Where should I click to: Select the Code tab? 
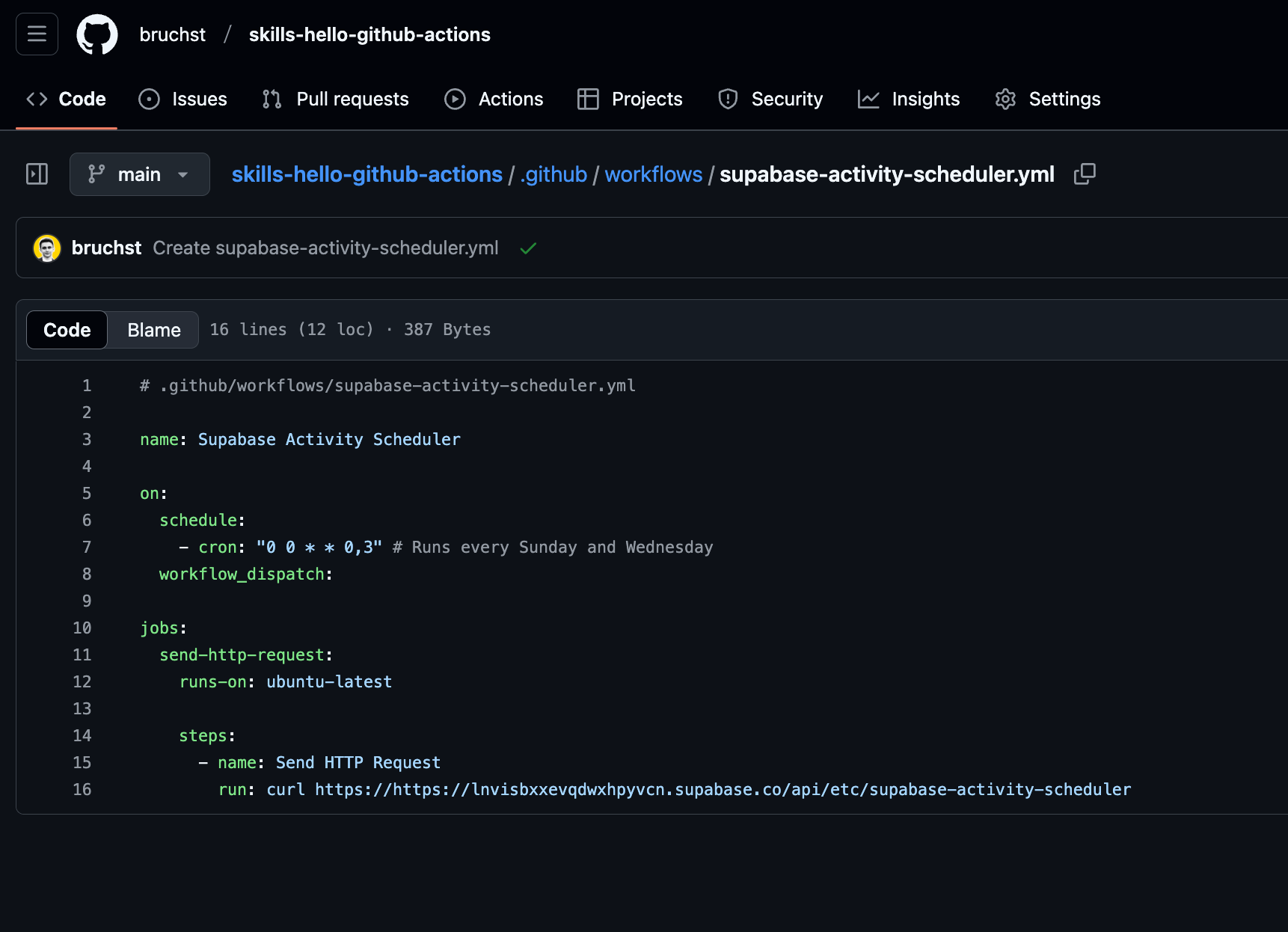point(67,99)
